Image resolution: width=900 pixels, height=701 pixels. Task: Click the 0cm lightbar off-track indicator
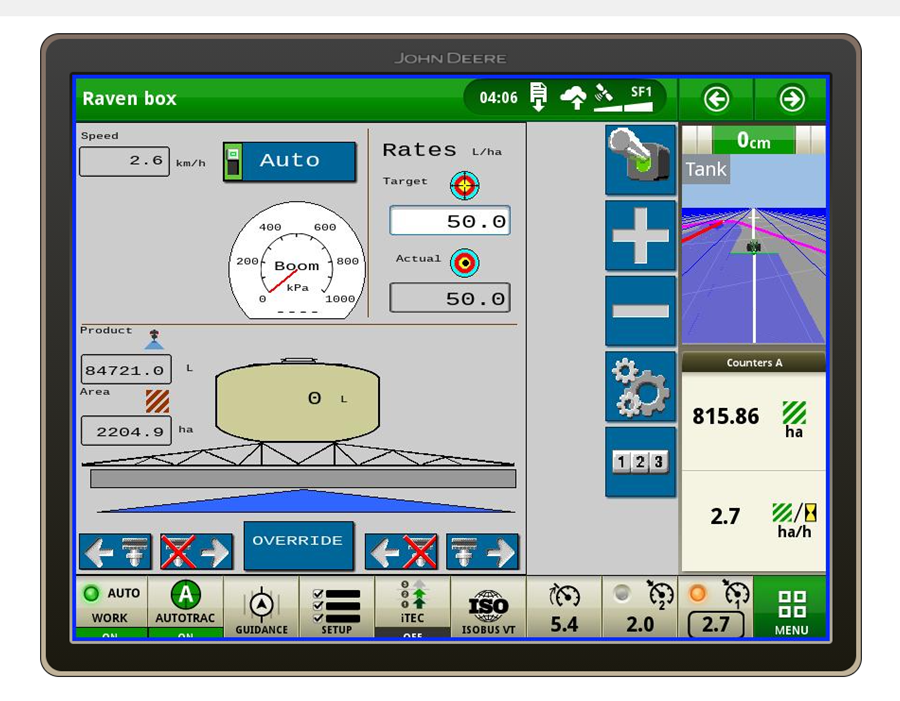[x=754, y=140]
